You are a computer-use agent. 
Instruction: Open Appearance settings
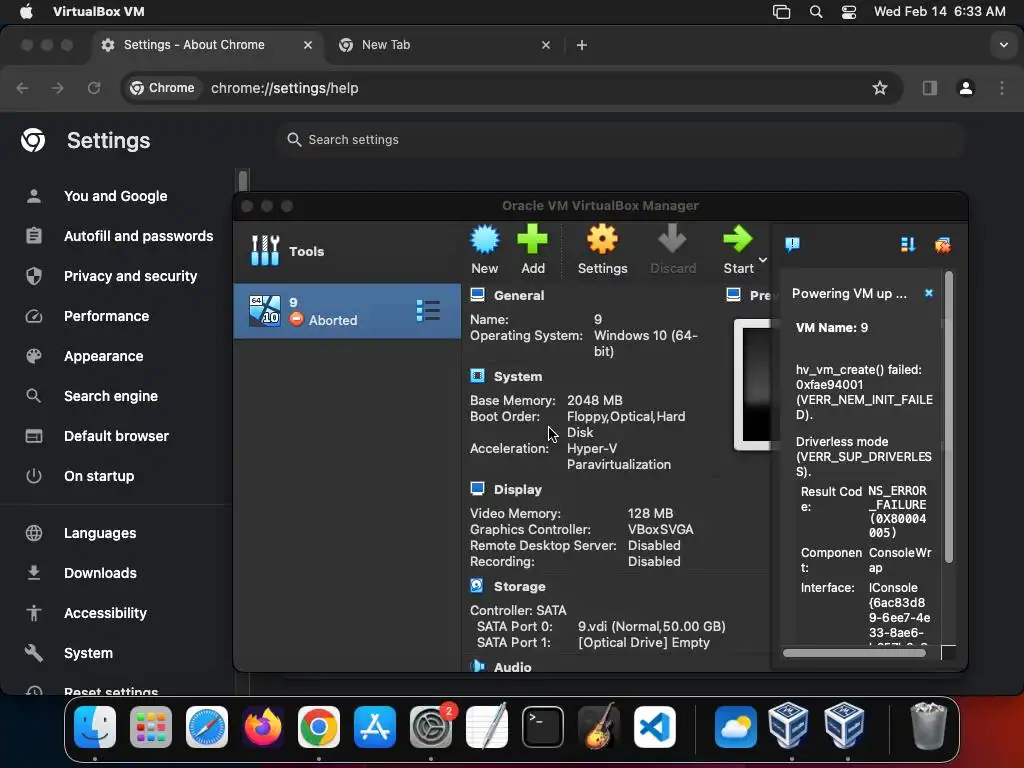[103, 356]
